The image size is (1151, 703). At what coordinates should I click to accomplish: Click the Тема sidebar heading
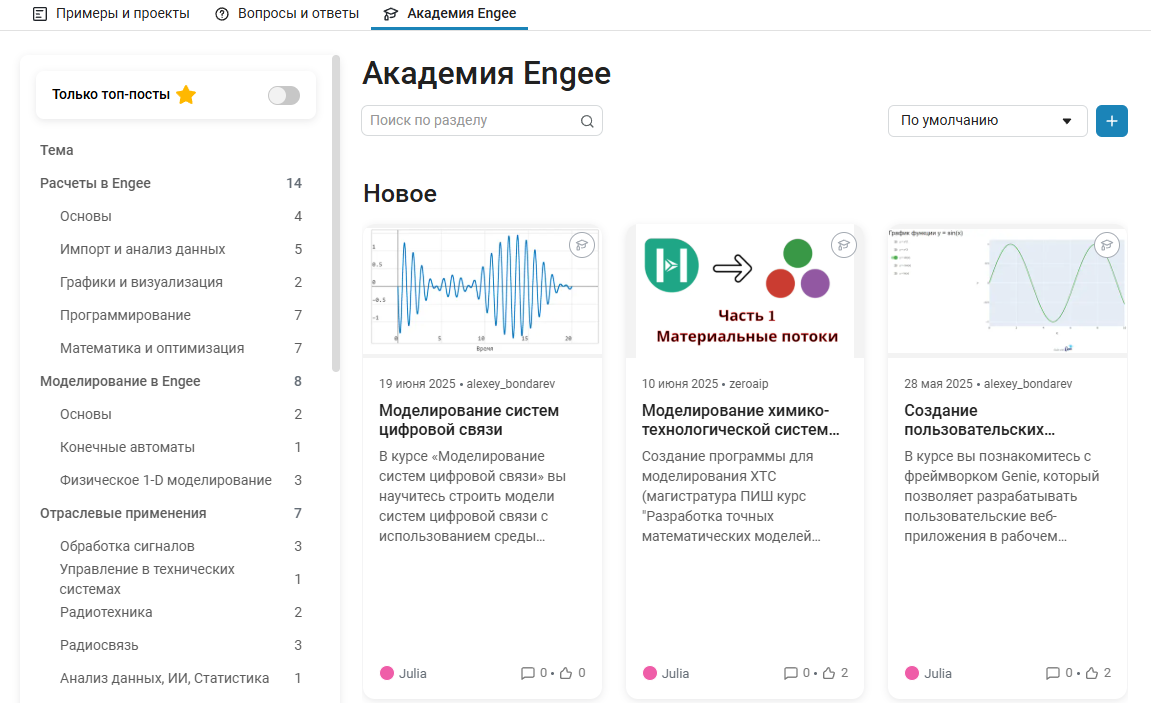click(x=57, y=150)
